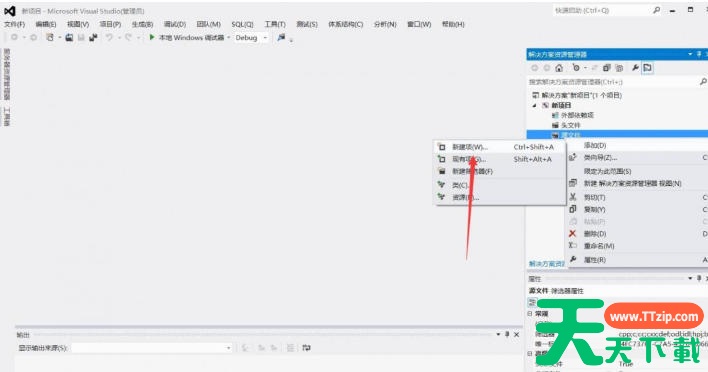Choose 类(C)... from the submenu

(x=500, y=185)
